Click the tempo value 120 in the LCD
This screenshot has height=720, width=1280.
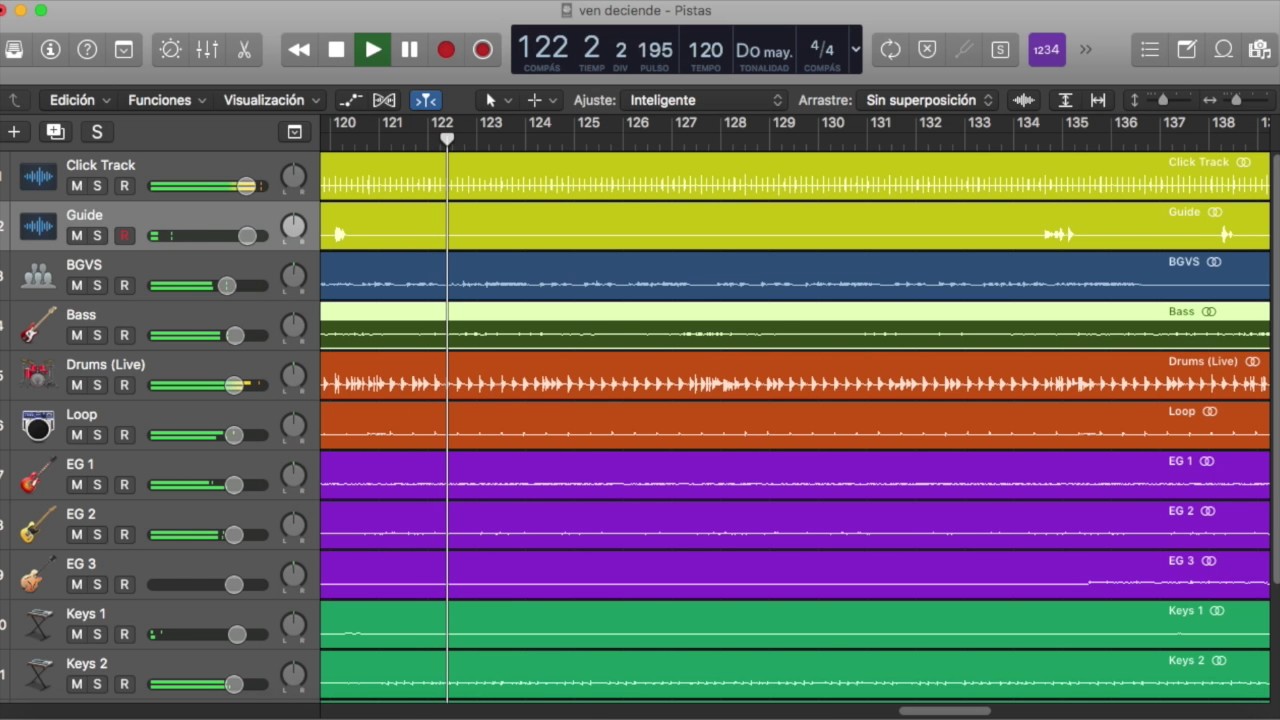[x=705, y=49]
